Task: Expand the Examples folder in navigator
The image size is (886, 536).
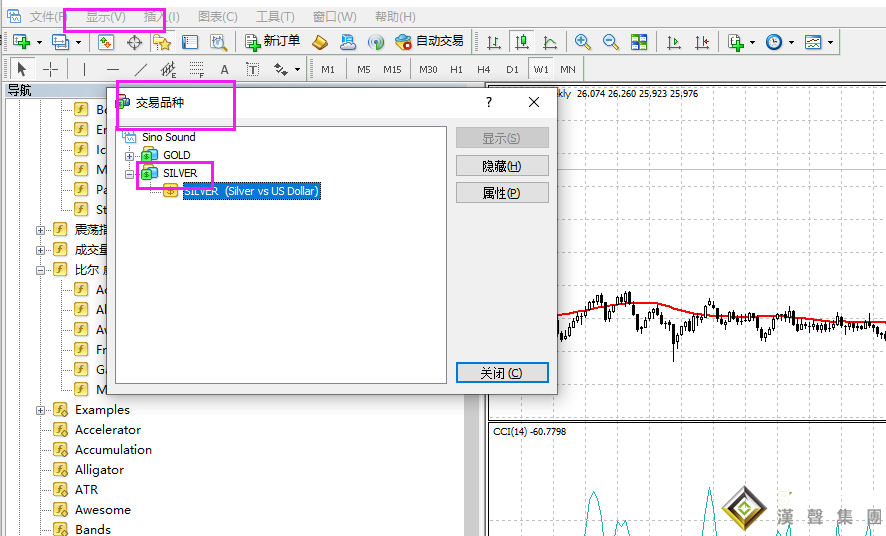Action: pos(41,410)
